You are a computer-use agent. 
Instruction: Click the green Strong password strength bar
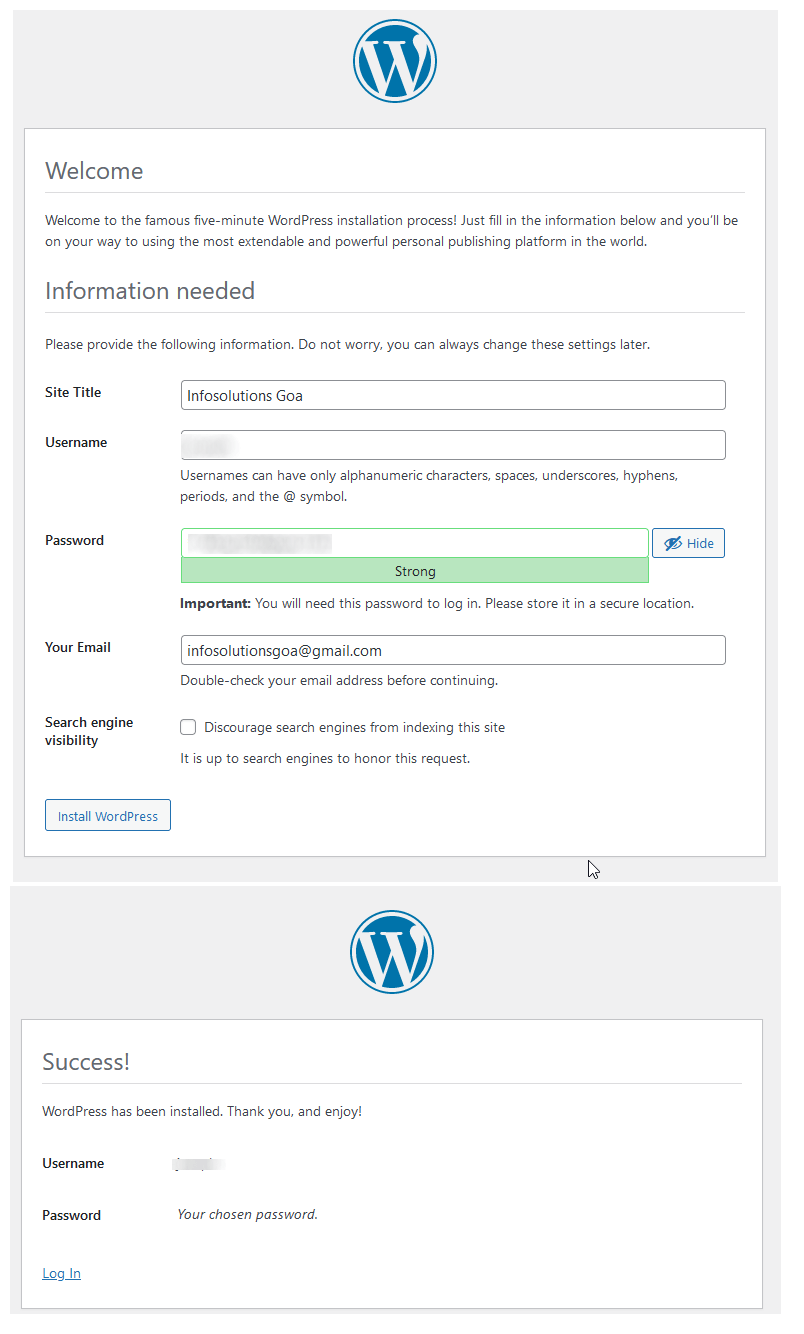click(x=415, y=571)
